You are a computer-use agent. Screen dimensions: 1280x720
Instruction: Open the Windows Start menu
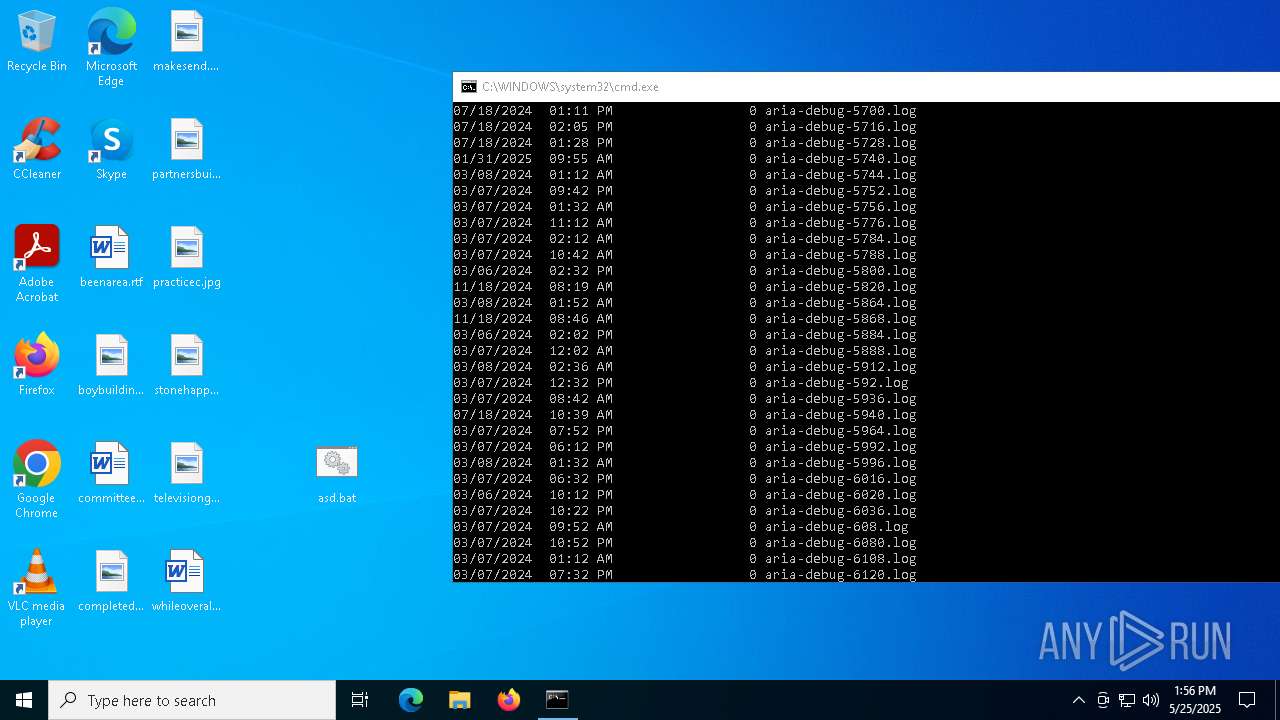click(24, 700)
